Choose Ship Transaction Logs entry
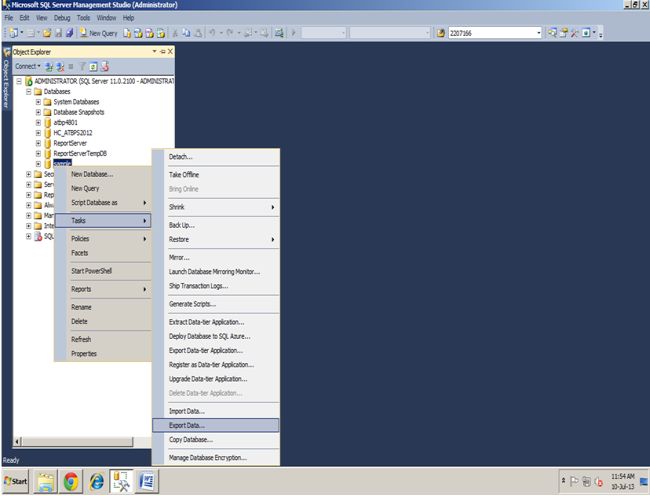The image size is (650, 496). [x=216, y=286]
